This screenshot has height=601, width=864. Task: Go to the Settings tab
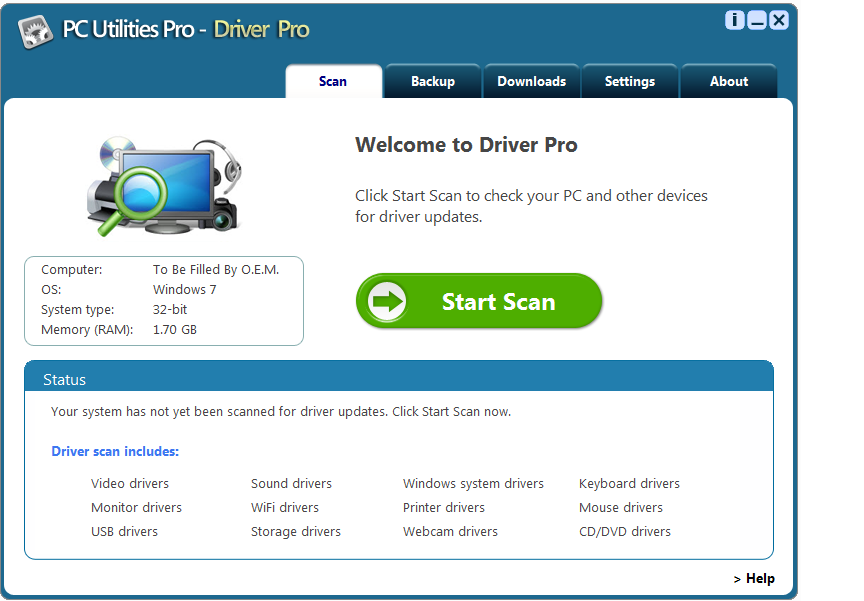click(630, 82)
